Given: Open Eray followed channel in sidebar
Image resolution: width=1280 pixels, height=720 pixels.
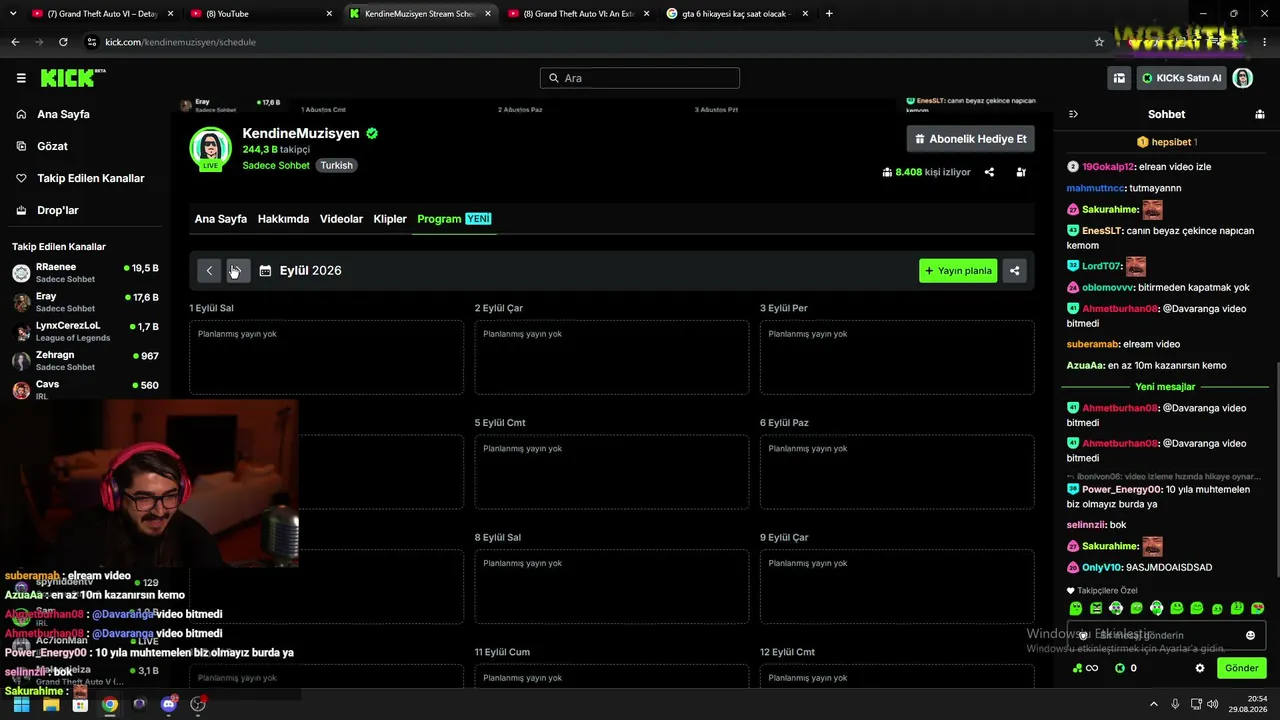Looking at the screenshot, I should 85,302.
